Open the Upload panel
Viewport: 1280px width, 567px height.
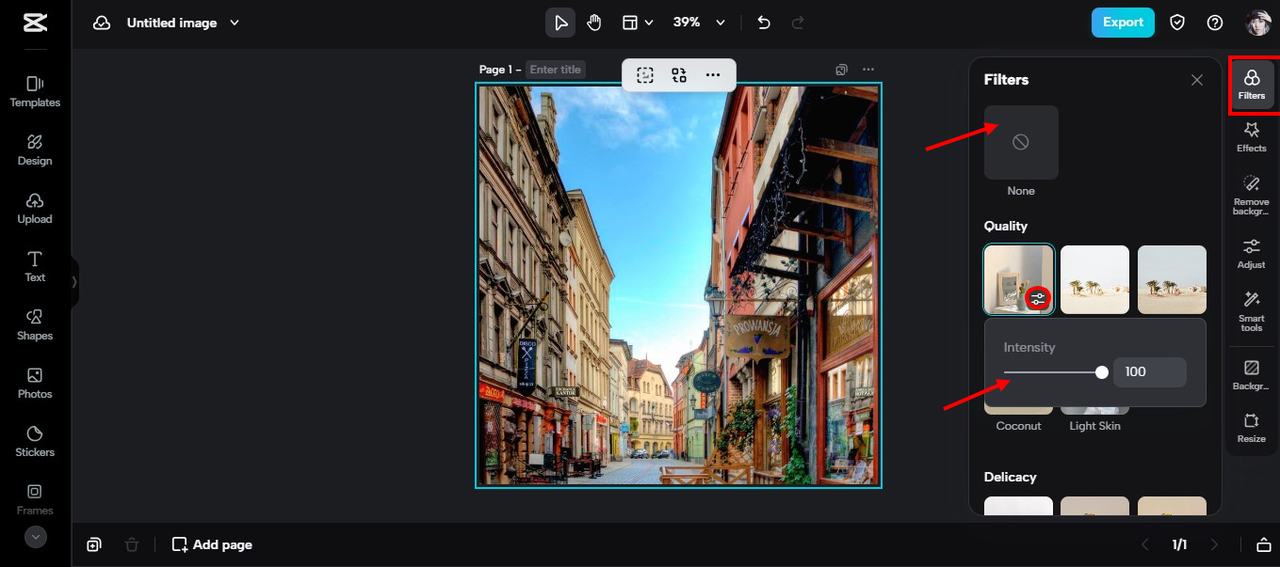point(35,208)
